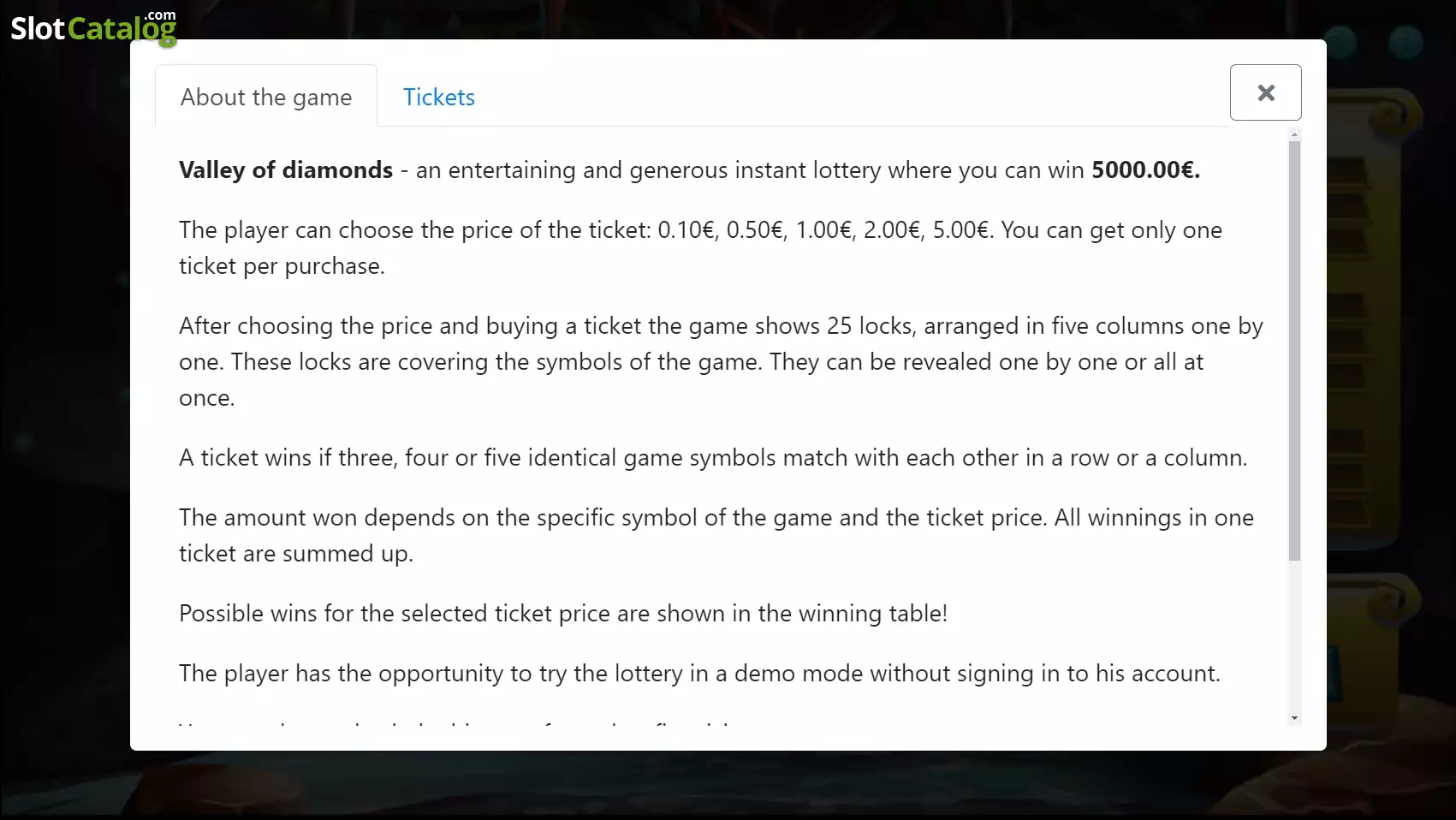The height and width of the screenshot is (820, 1456).
Task: Click the vertical scrollbar thumb
Action: point(1294,351)
